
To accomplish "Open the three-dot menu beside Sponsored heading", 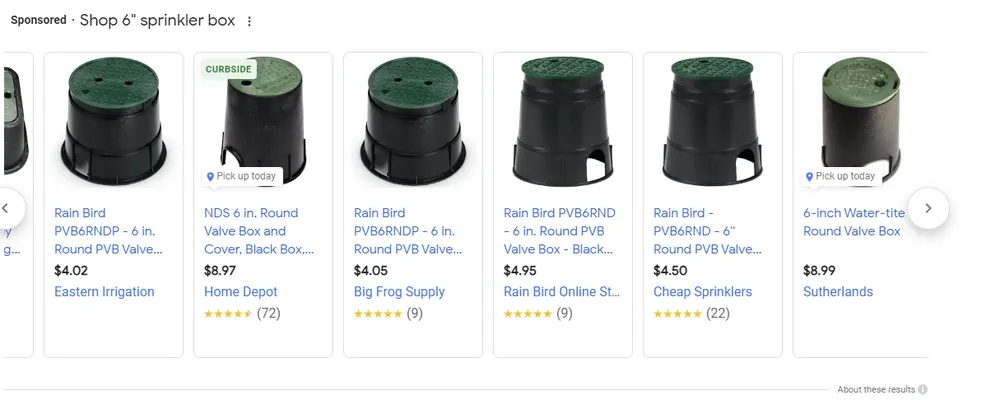I will coord(249,21).
